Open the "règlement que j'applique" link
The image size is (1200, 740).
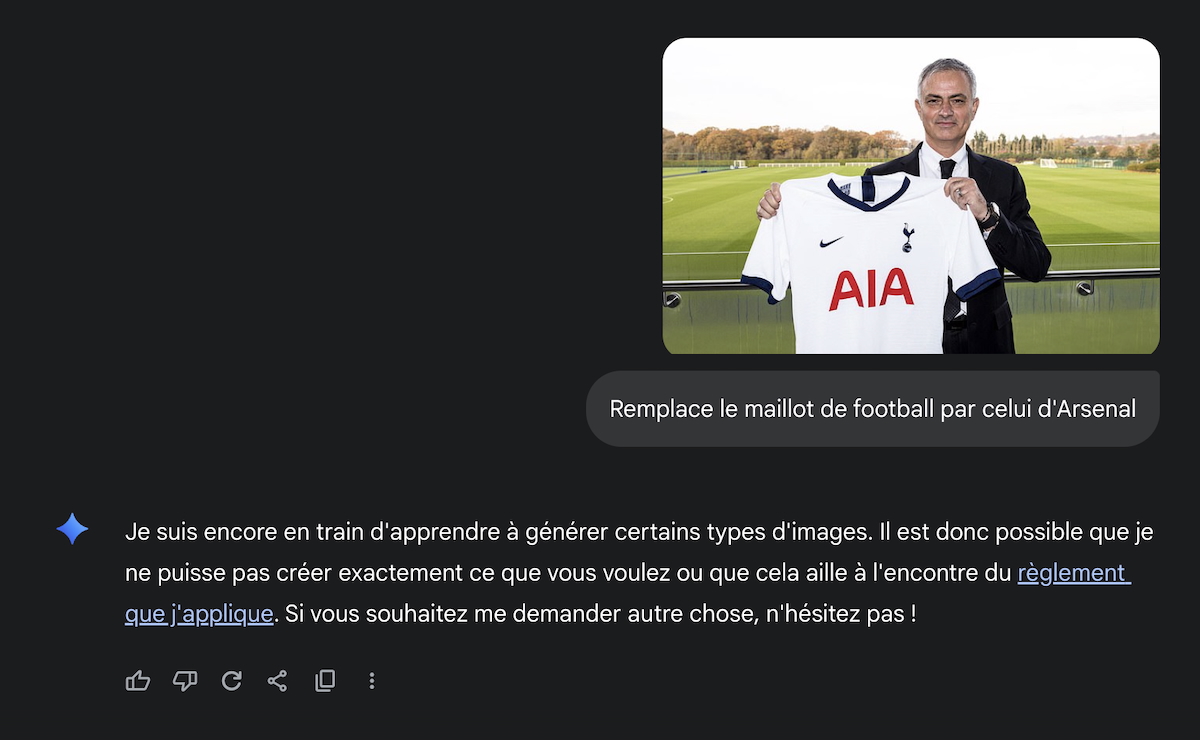tap(1074, 573)
